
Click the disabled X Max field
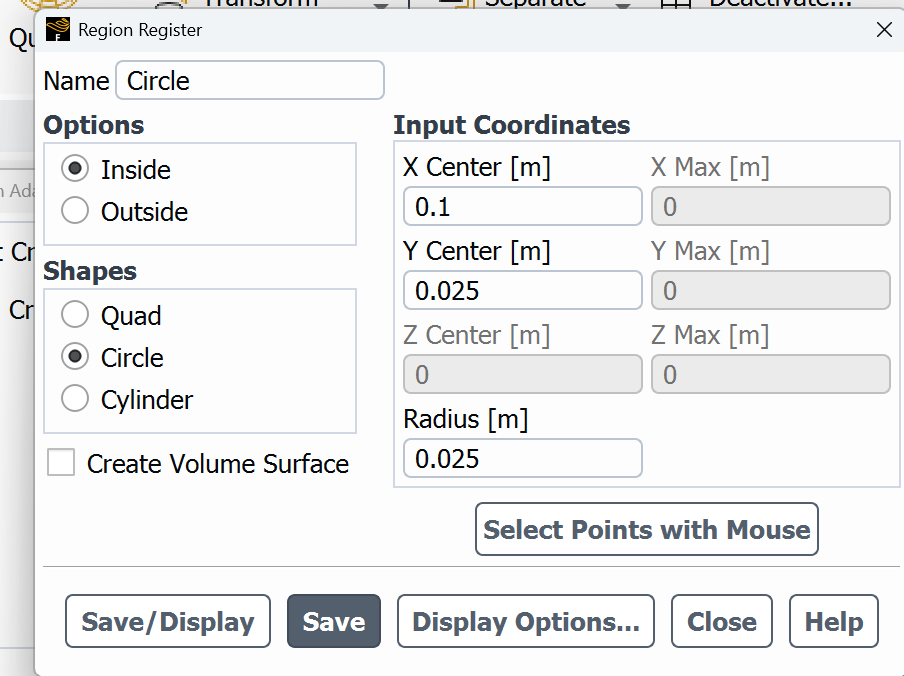pyautogui.click(x=770, y=207)
